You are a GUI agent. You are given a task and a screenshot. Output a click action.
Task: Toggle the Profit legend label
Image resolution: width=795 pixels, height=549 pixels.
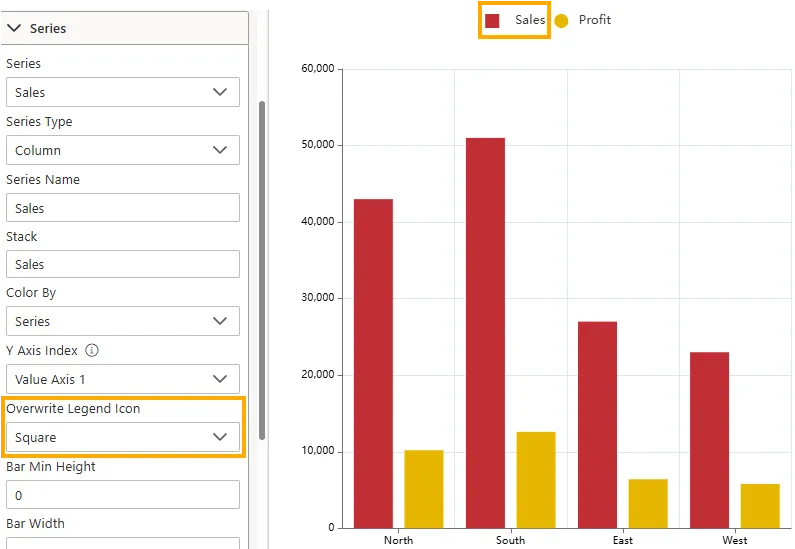[595, 20]
